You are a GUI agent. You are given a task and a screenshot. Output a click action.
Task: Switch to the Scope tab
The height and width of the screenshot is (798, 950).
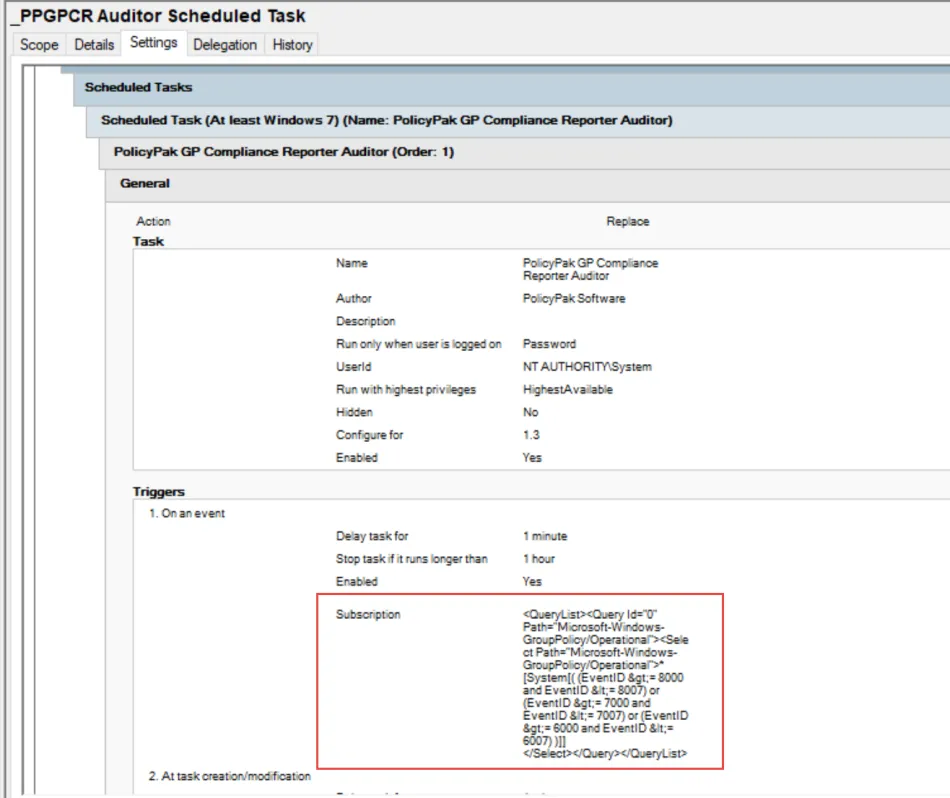pyautogui.click(x=39, y=45)
